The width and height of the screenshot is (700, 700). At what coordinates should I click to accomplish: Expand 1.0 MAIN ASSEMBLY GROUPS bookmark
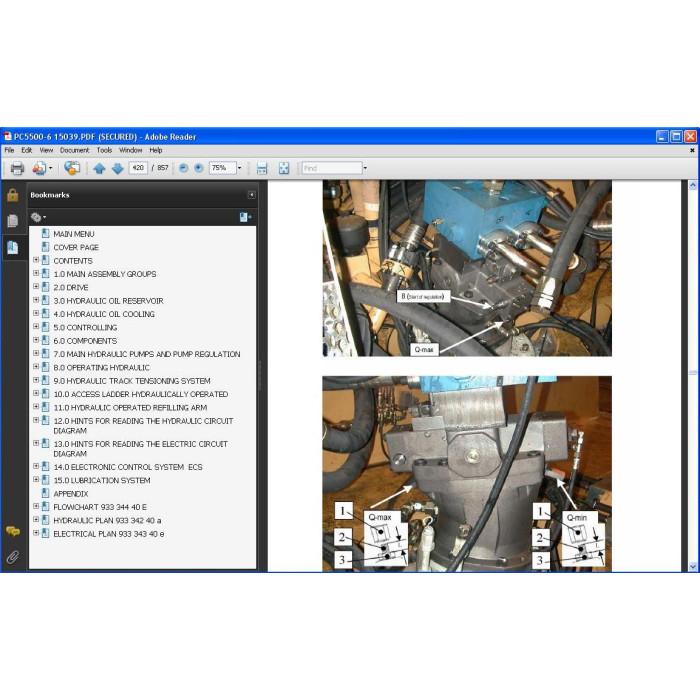click(36, 273)
